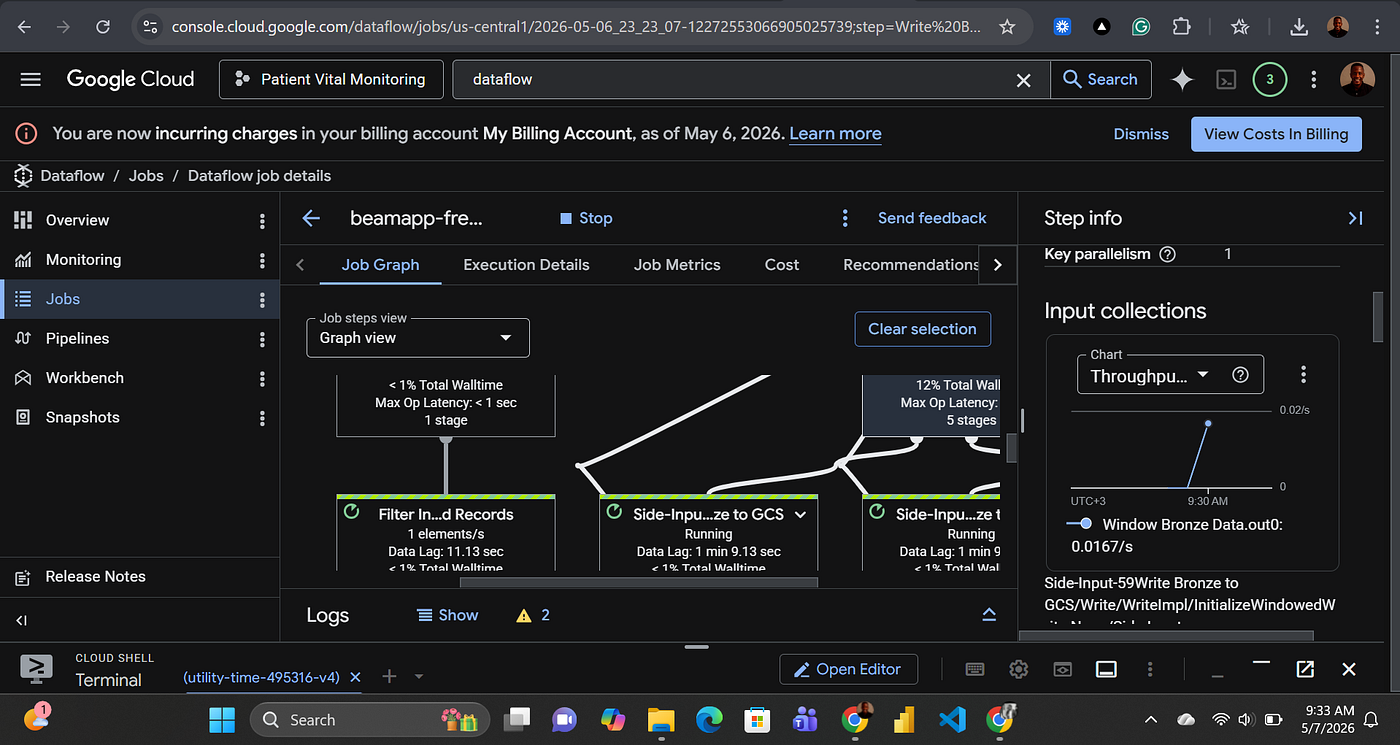Screen dimensions: 1400x745
Task: Open the Learn more billing link
Action: click(835, 134)
